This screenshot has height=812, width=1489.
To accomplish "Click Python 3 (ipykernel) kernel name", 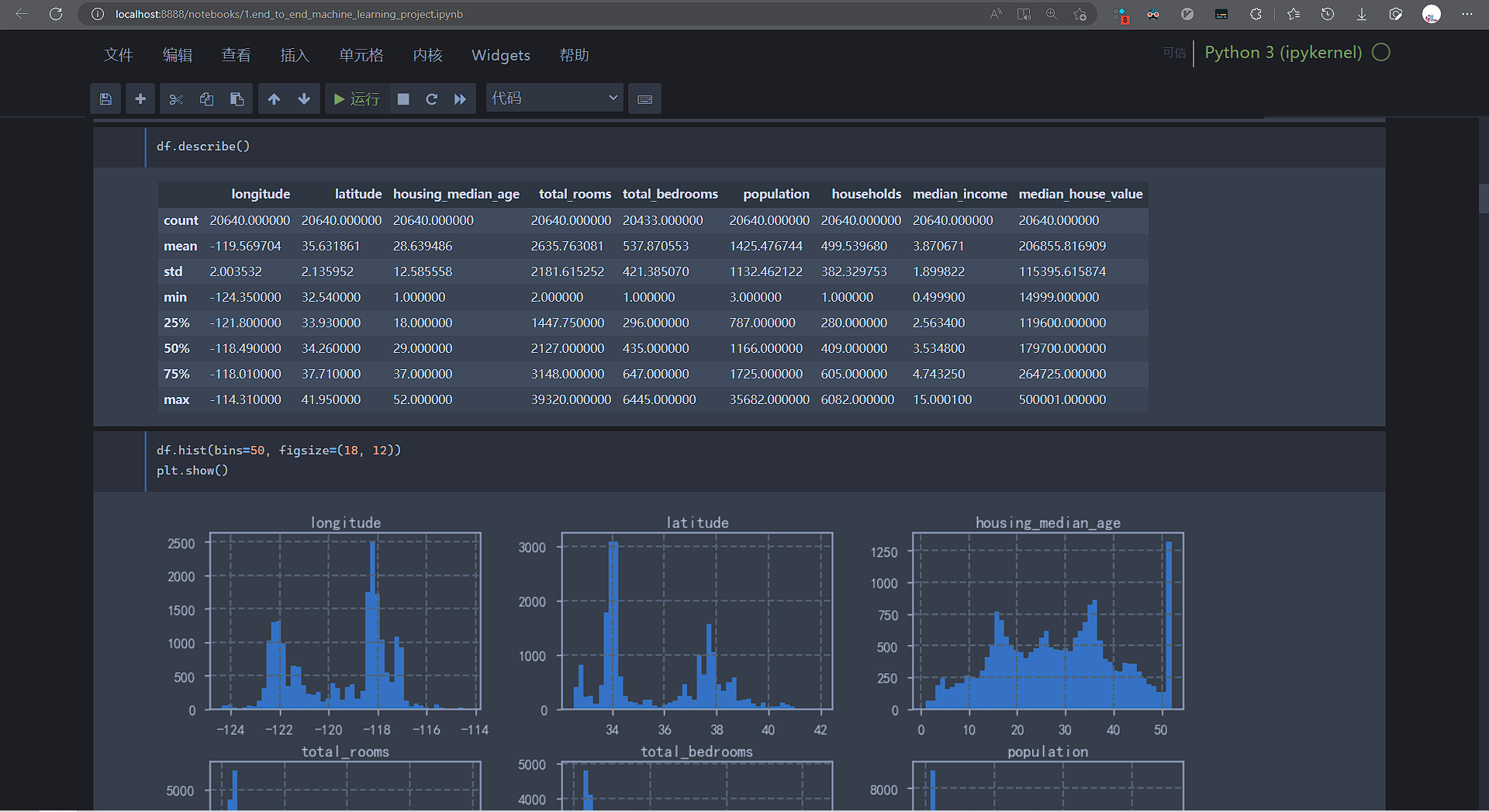I will click(x=1283, y=53).
